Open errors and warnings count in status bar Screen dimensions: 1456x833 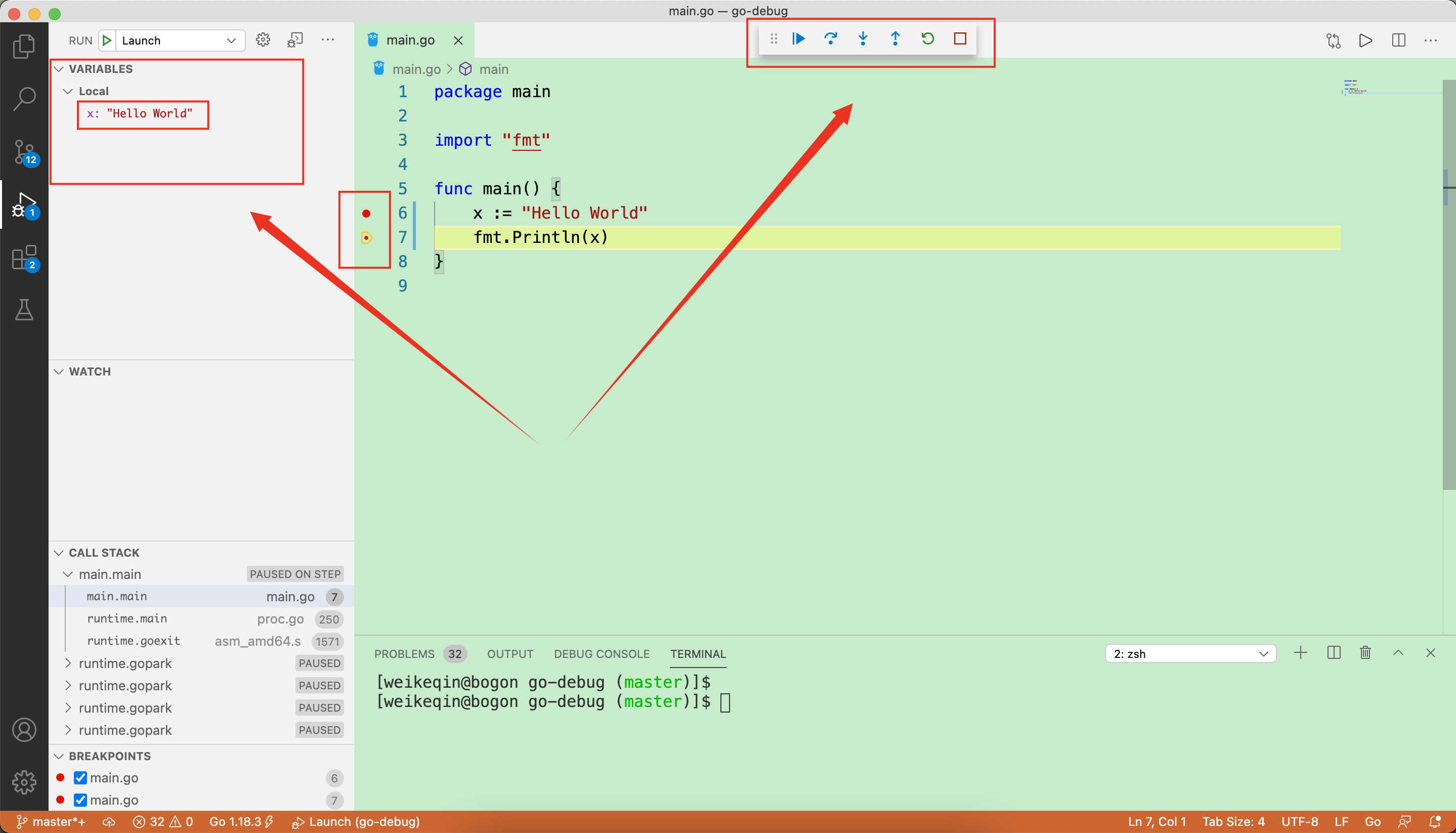(x=163, y=821)
